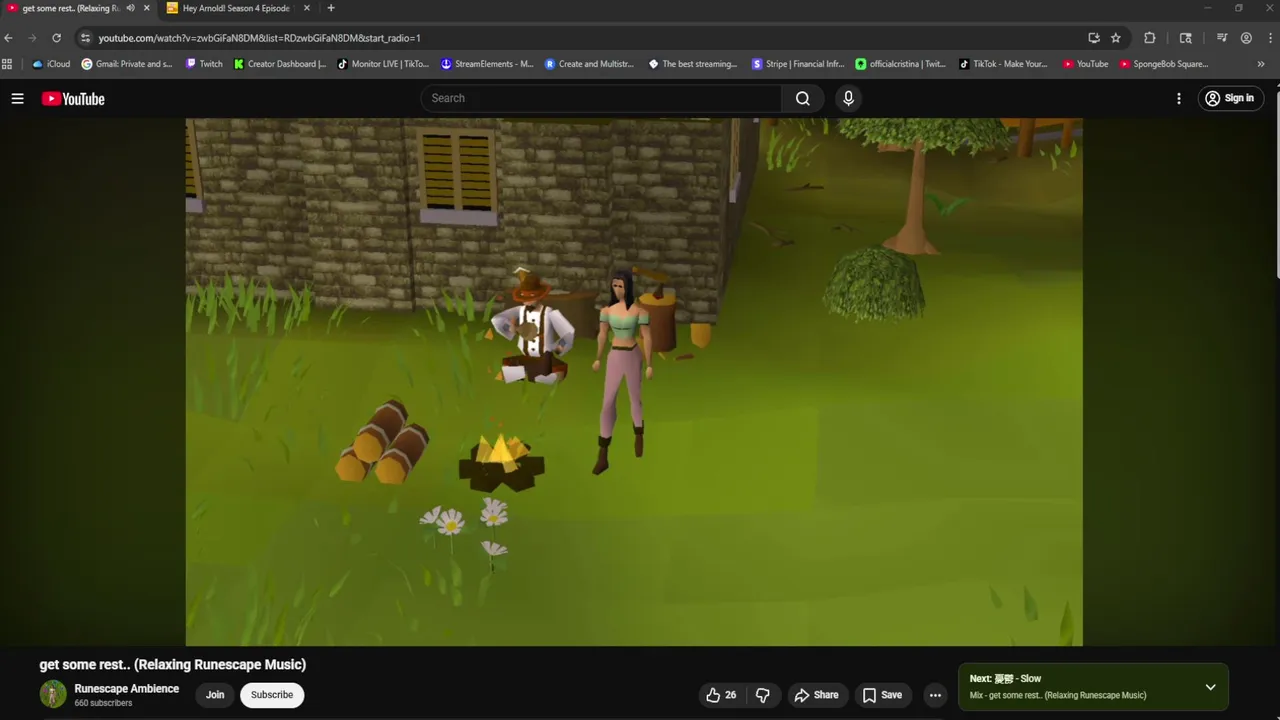Open the browser Extensions puzzle icon
The height and width of the screenshot is (720, 1280).
(x=1149, y=38)
